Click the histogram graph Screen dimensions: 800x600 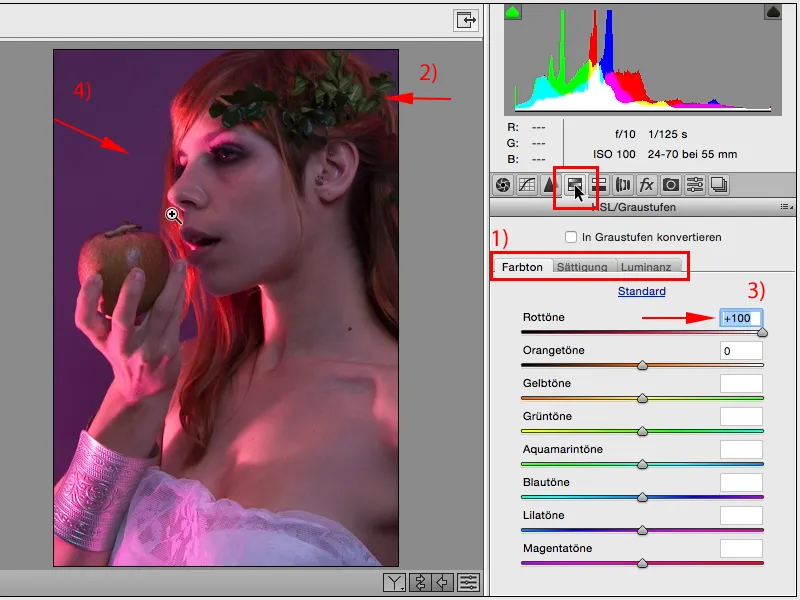tap(643, 60)
